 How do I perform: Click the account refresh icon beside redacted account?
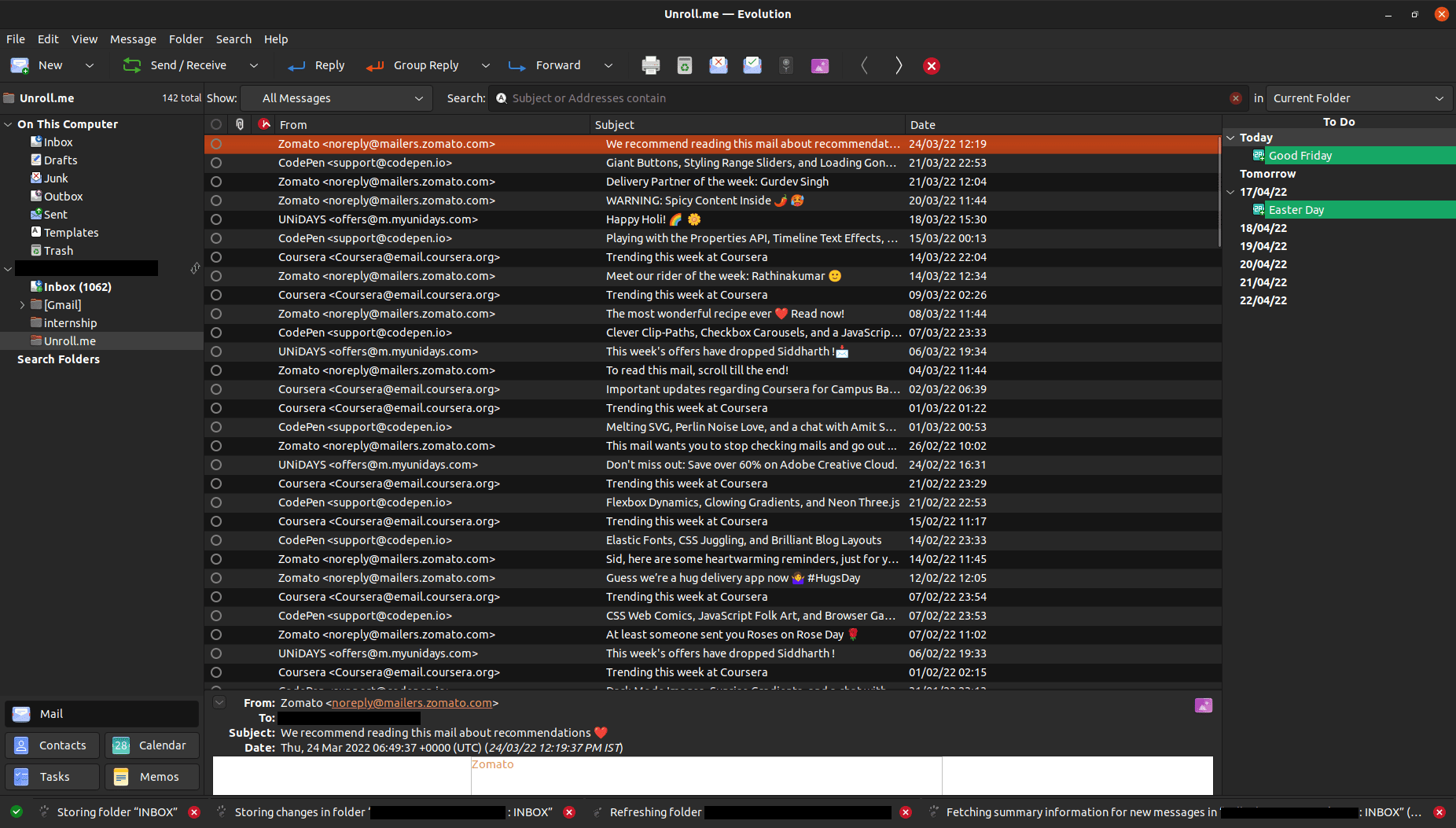click(195, 268)
